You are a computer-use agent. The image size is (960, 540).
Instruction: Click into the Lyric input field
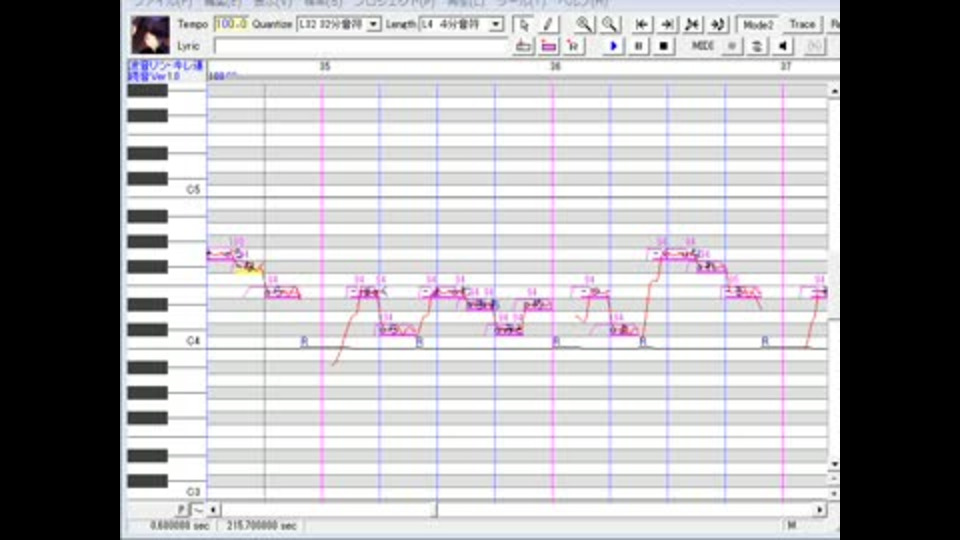361,46
